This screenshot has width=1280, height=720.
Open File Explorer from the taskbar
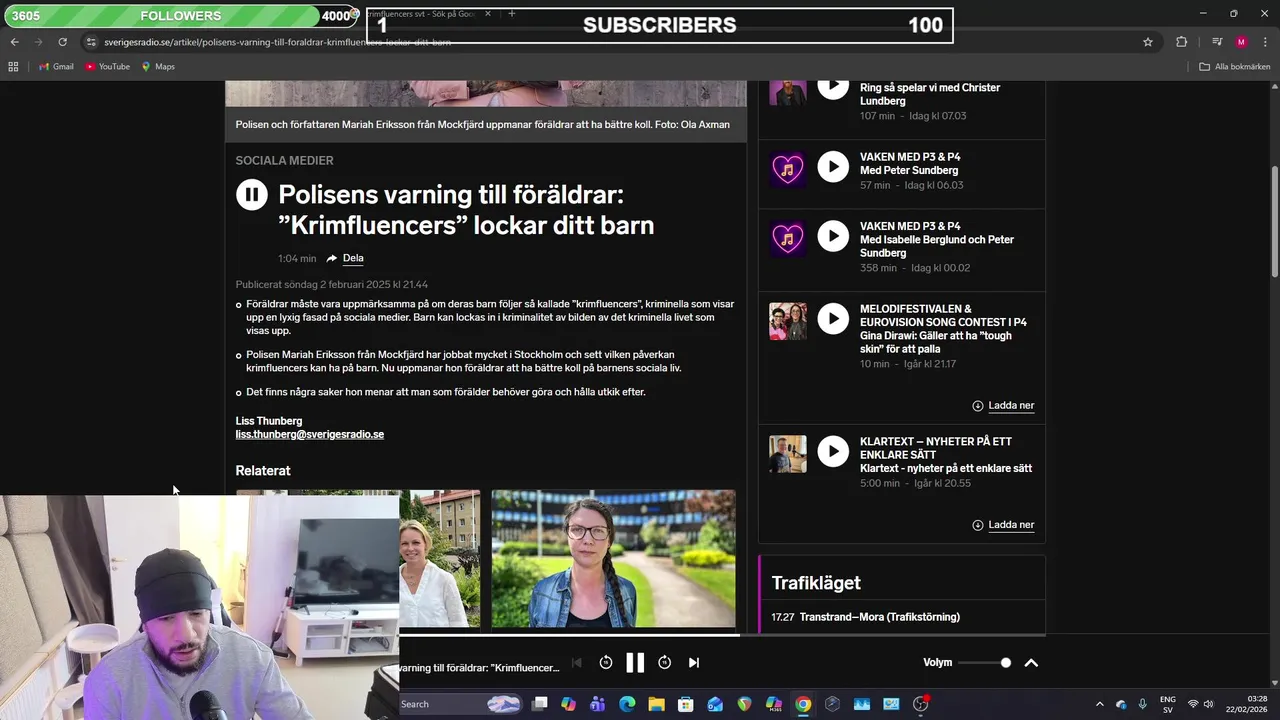coord(656,704)
